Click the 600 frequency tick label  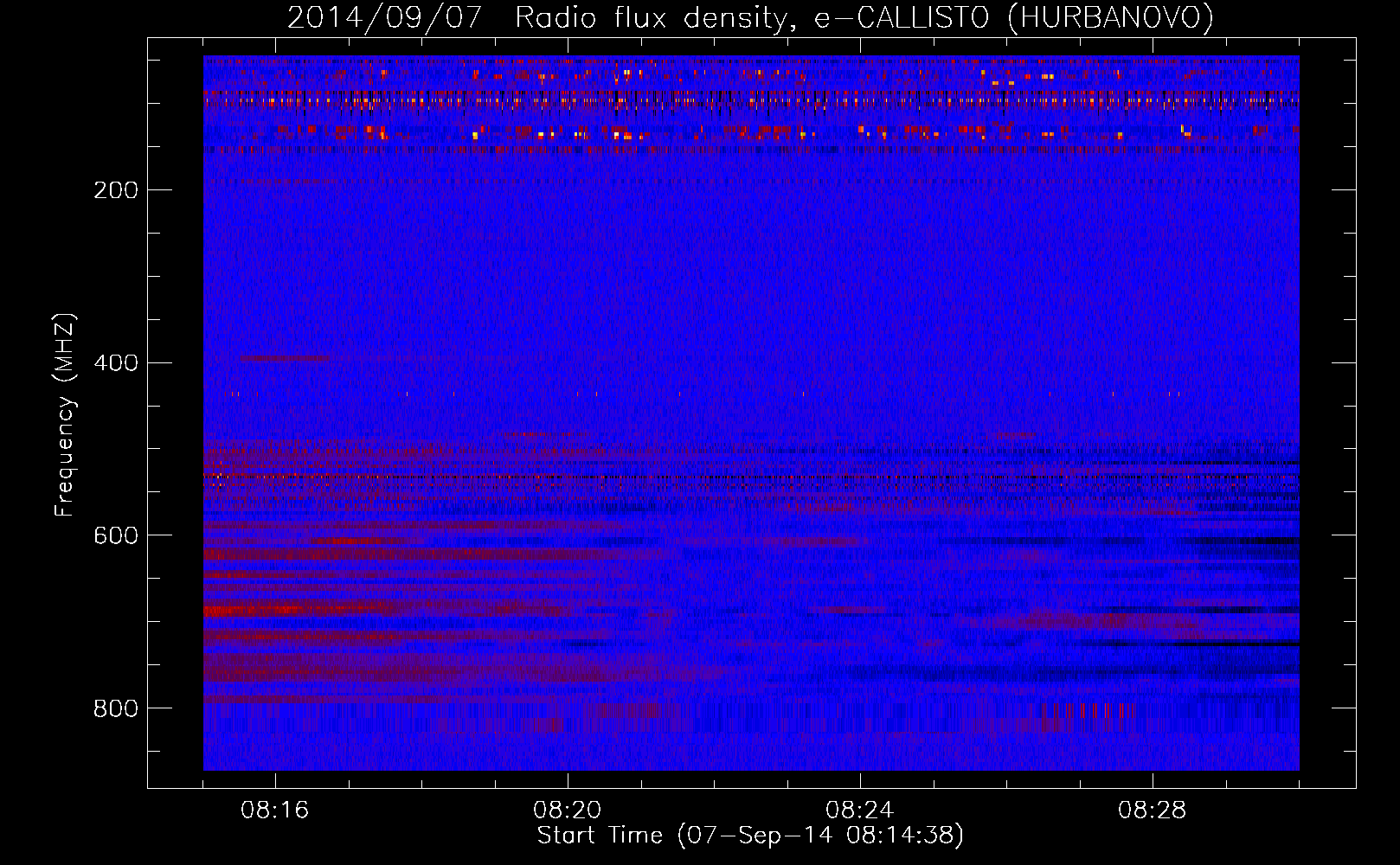(116, 536)
